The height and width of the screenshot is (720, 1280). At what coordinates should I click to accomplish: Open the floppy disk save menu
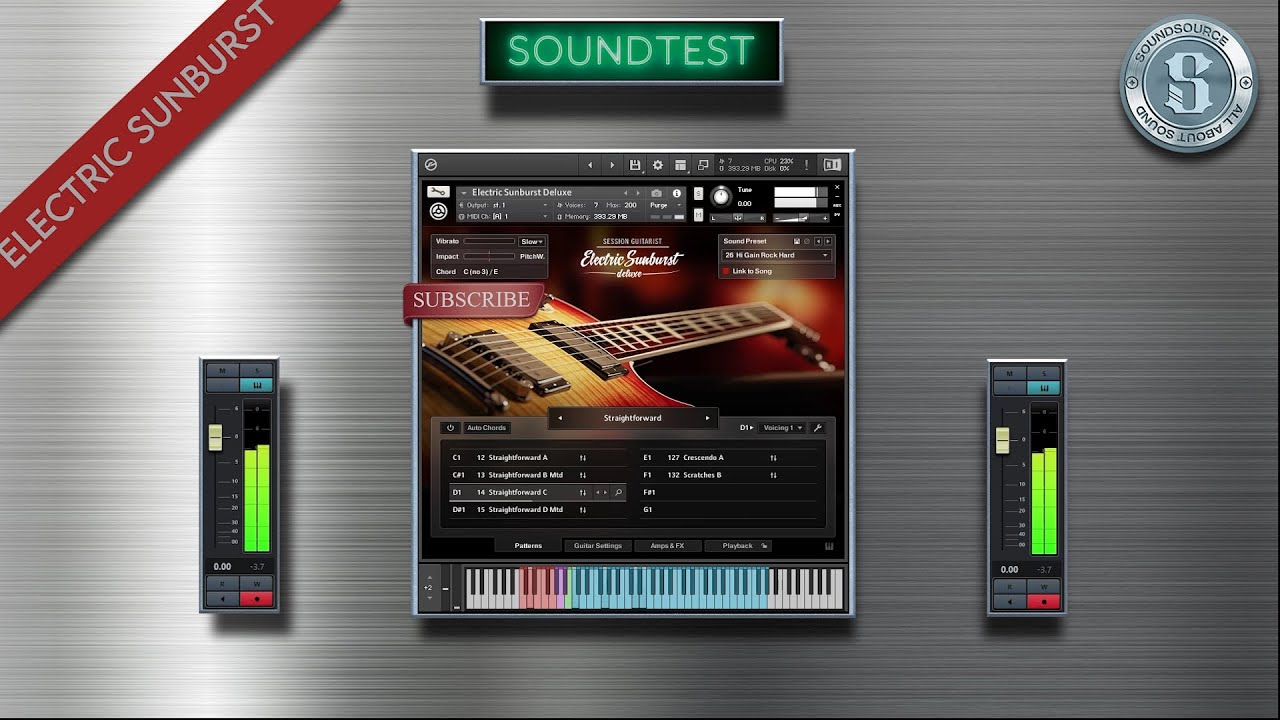[635, 165]
